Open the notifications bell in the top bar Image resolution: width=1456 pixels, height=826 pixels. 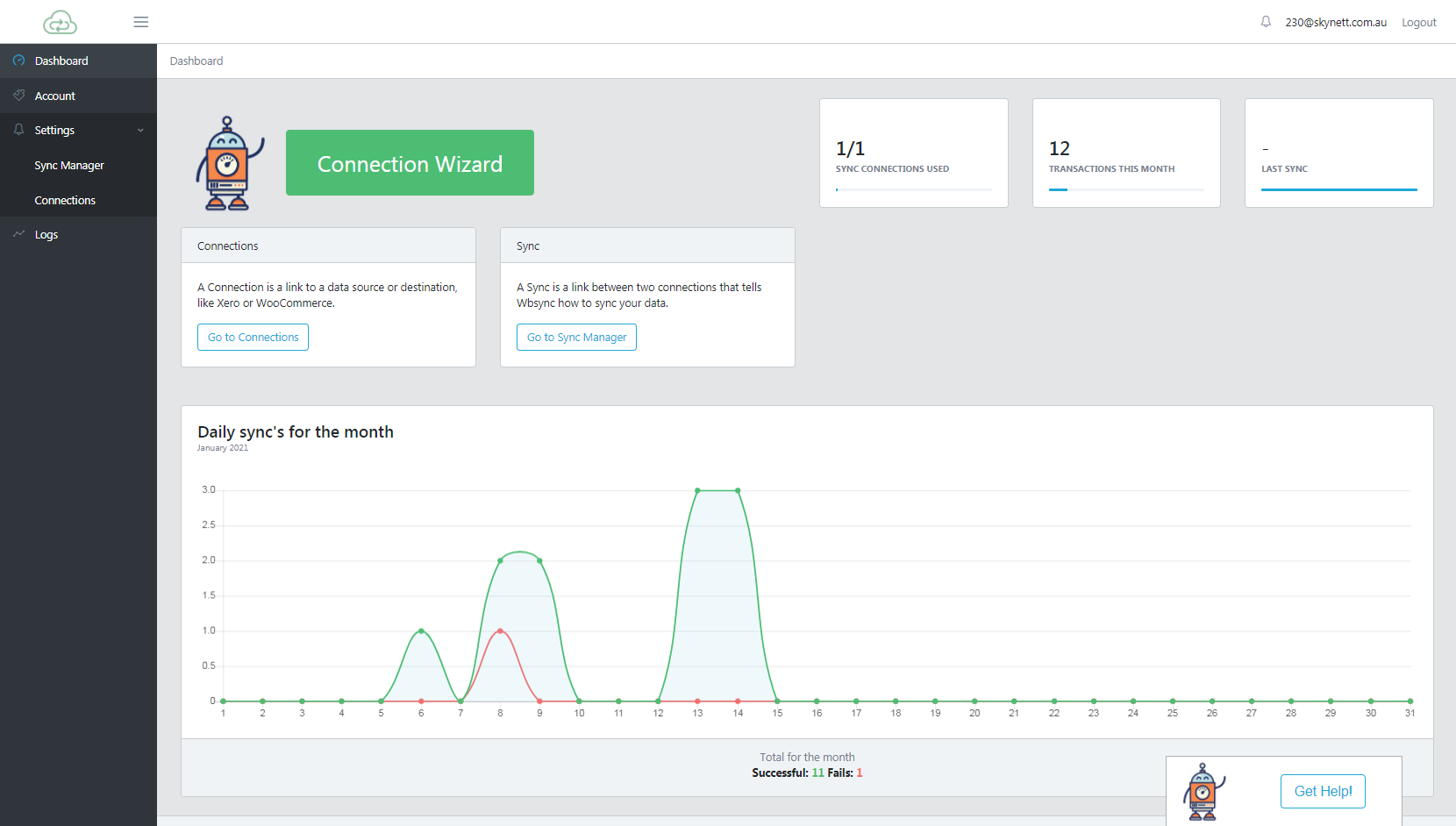coord(1266,22)
